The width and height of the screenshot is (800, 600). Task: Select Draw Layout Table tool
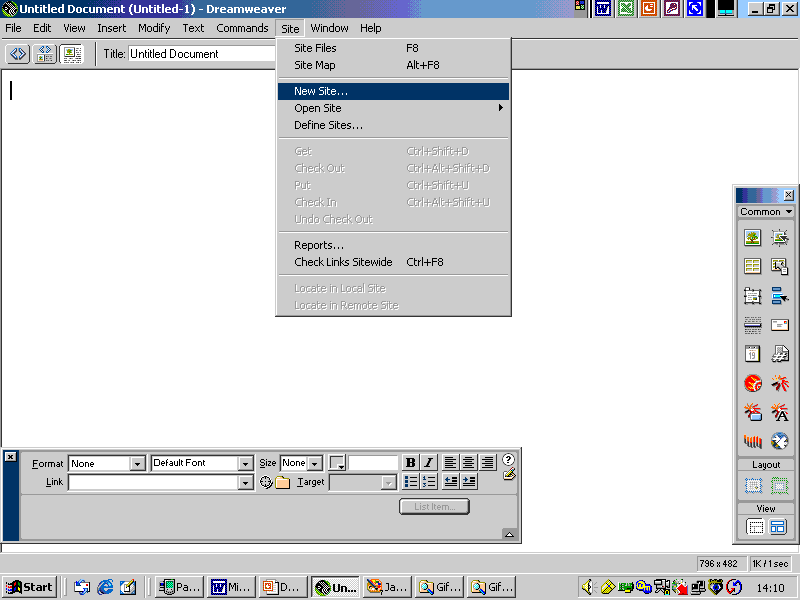779,485
